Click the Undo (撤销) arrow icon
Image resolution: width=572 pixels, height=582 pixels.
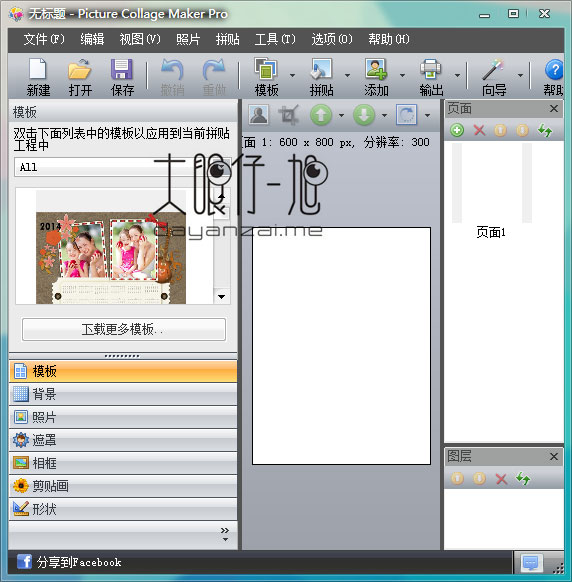pyautogui.click(x=172, y=69)
